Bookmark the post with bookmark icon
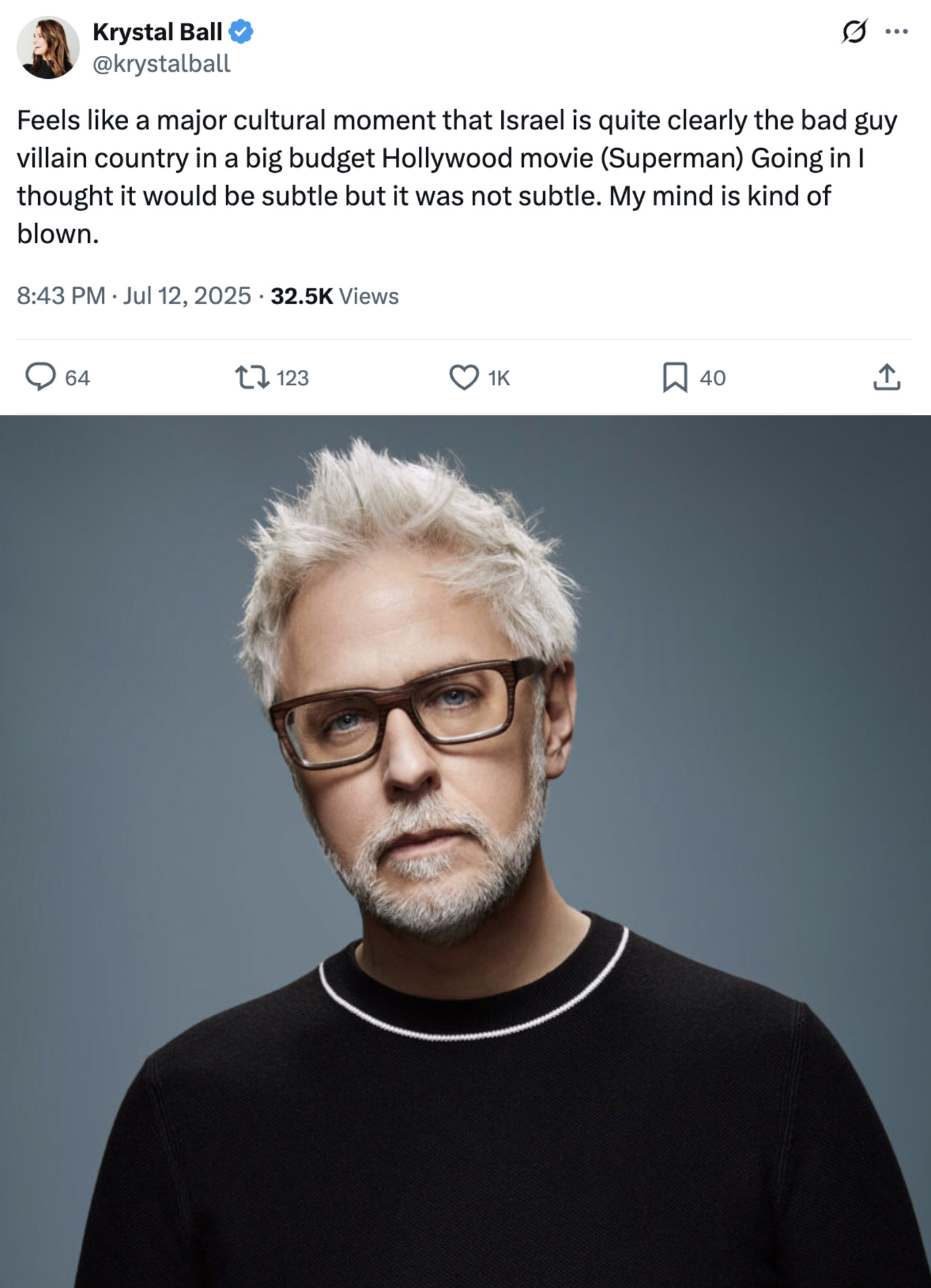 [x=675, y=377]
